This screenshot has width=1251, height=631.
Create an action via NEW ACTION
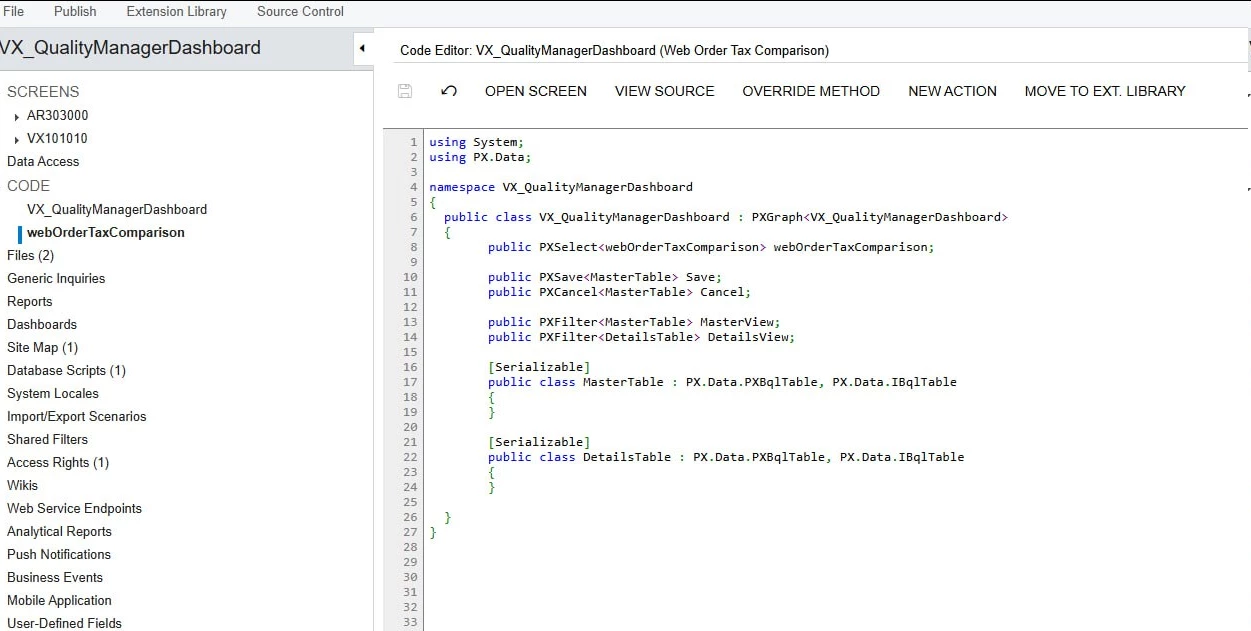[952, 91]
